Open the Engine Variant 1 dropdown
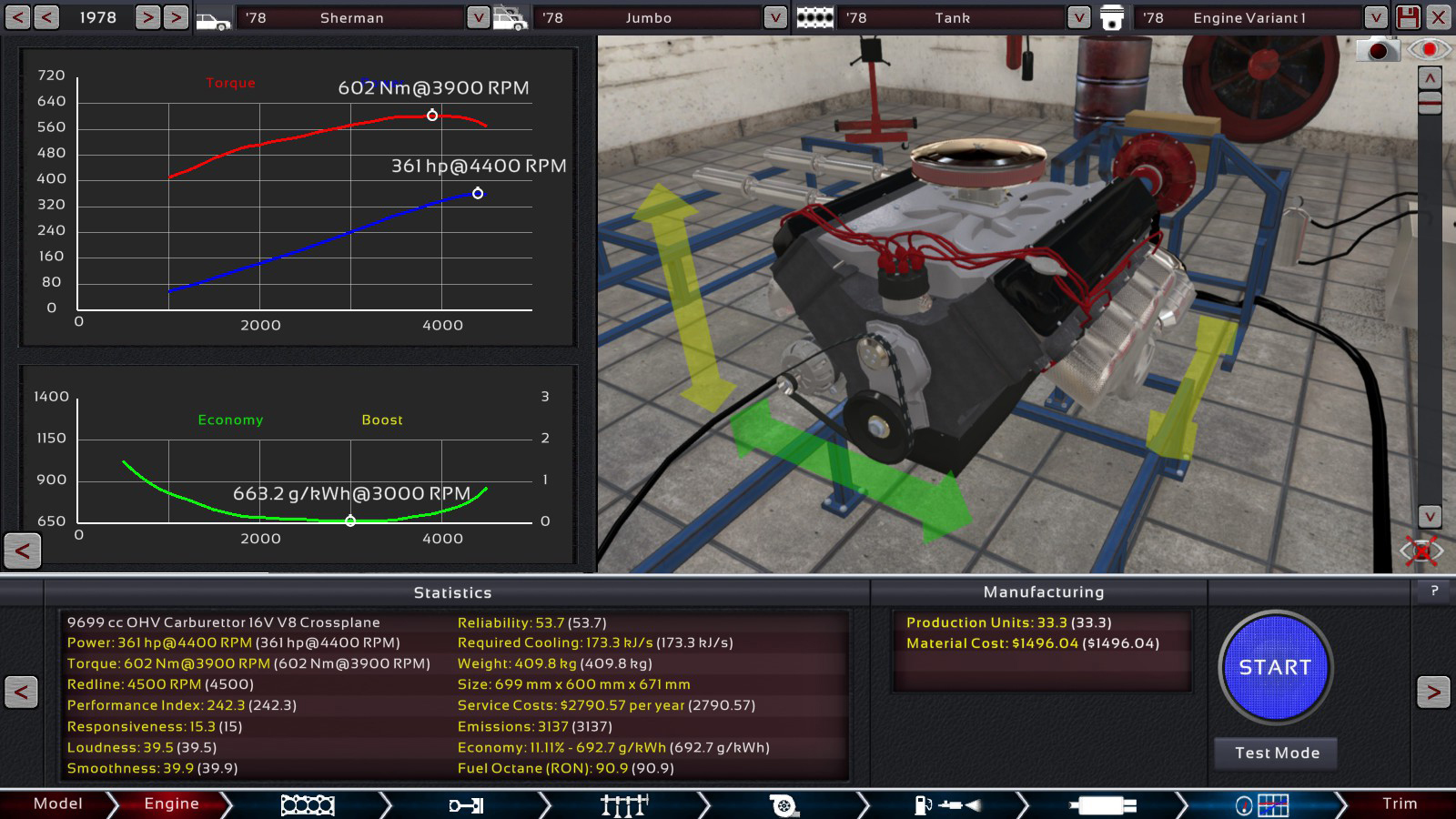This screenshot has height=819, width=1456. [1375, 17]
